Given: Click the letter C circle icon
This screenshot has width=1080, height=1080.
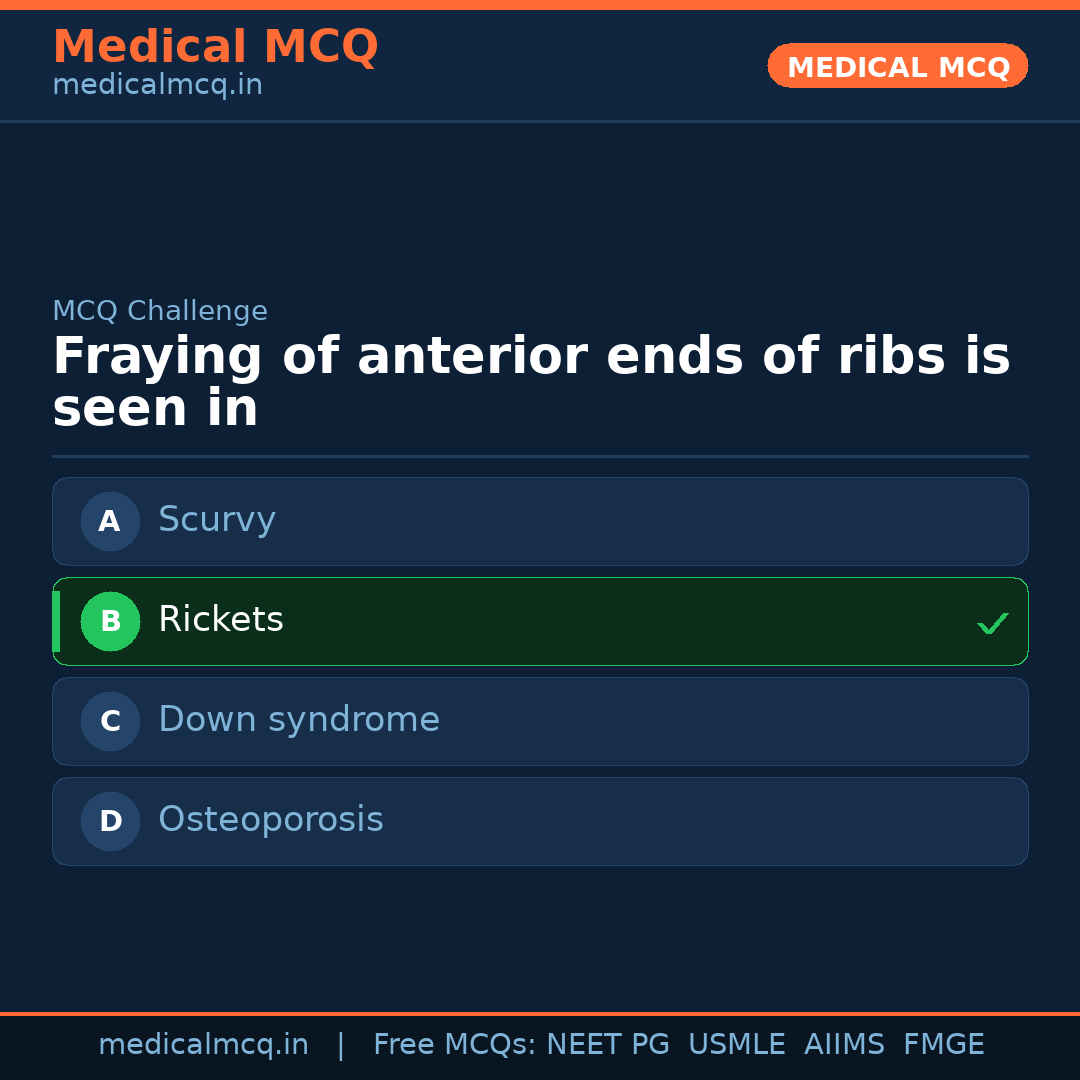Looking at the screenshot, I should [110, 721].
